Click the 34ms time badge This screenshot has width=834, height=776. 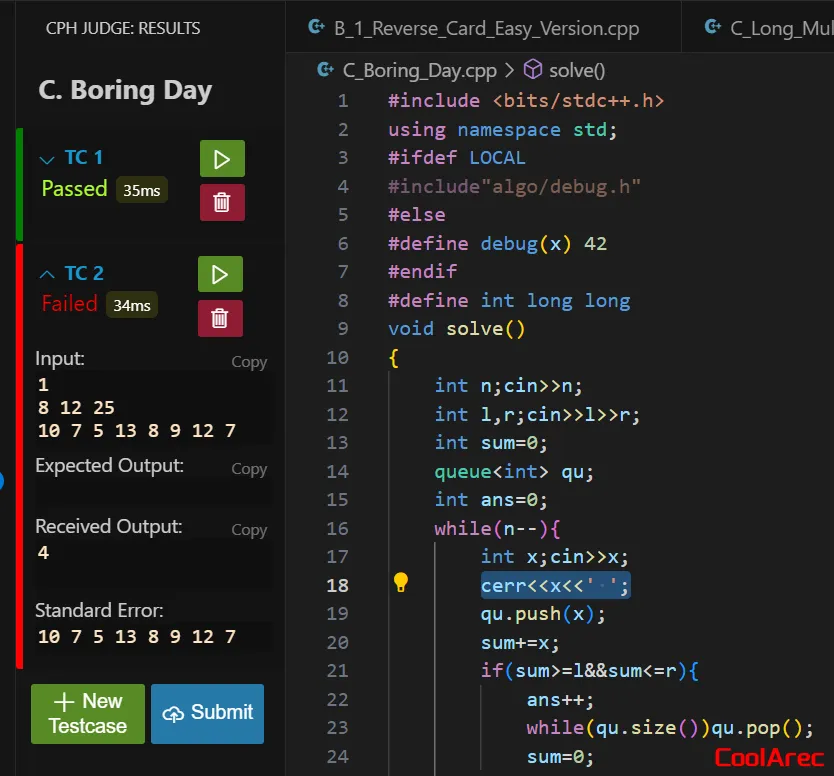pyautogui.click(x=131, y=305)
